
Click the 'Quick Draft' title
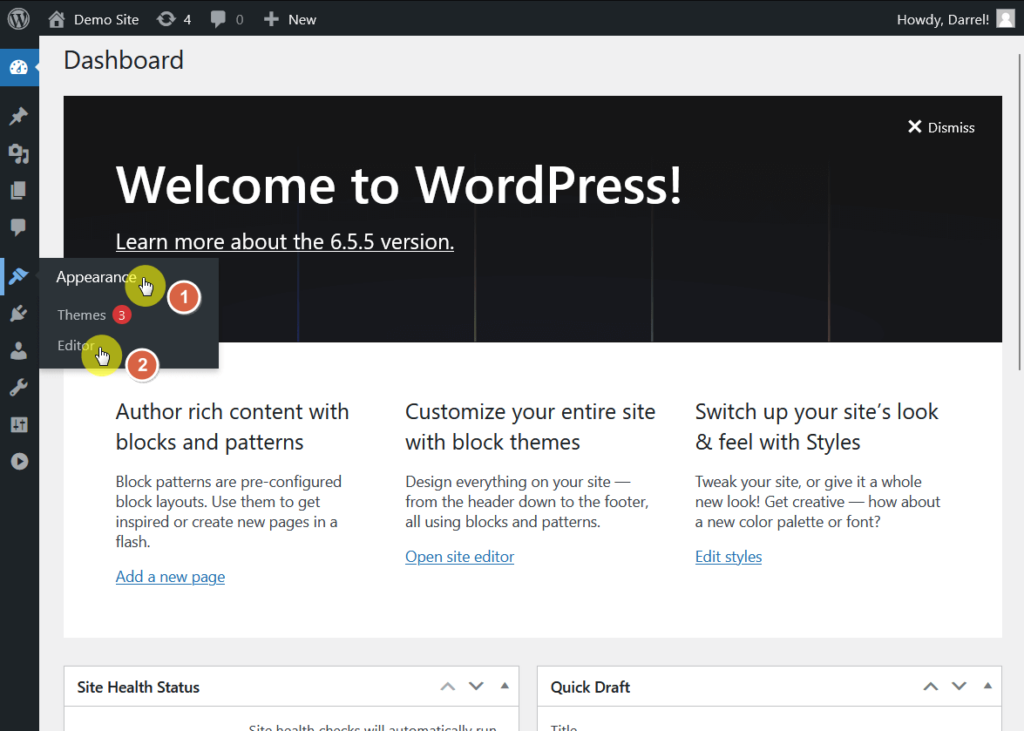click(590, 687)
